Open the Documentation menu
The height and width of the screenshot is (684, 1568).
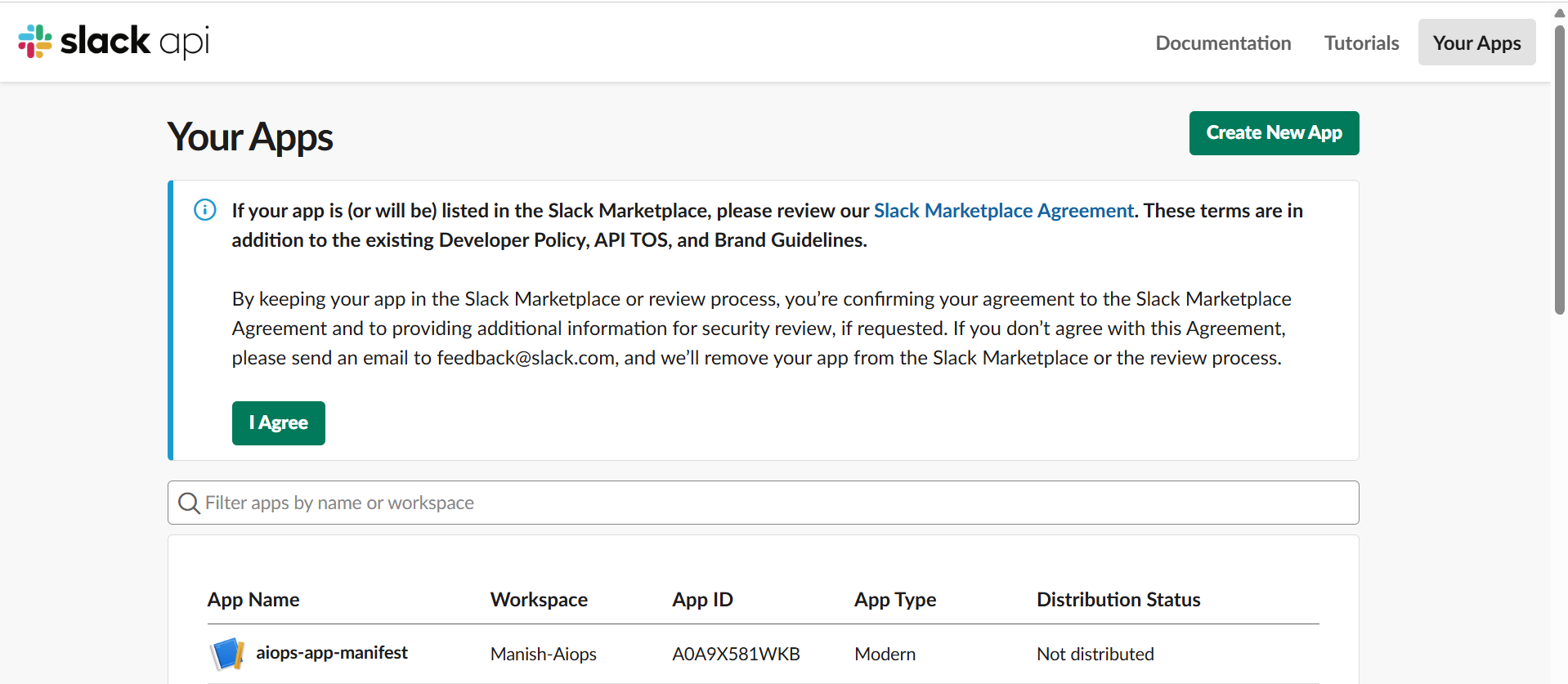[x=1223, y=42]
